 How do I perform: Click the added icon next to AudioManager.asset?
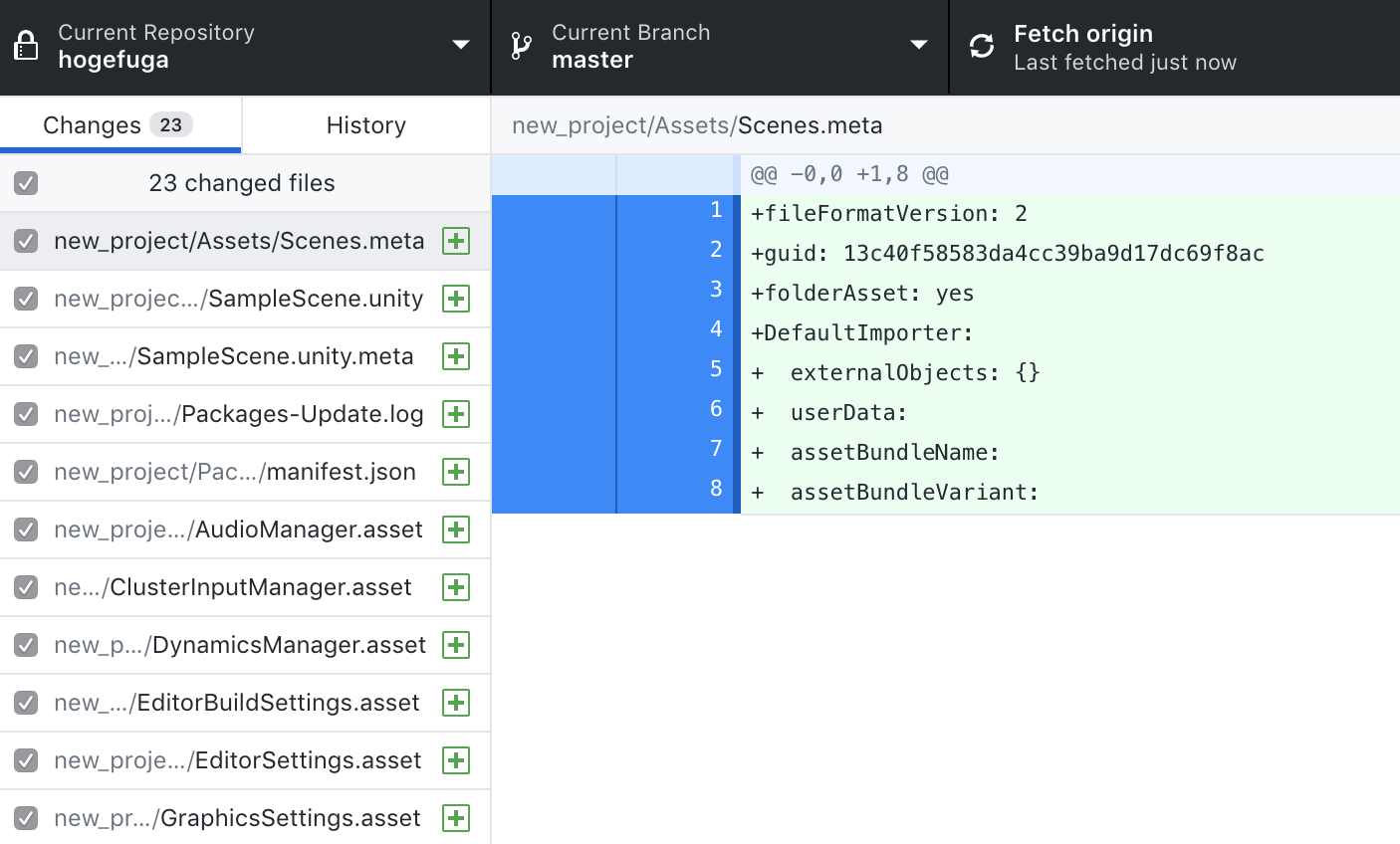pyautogui.click(x=456, y=528)
